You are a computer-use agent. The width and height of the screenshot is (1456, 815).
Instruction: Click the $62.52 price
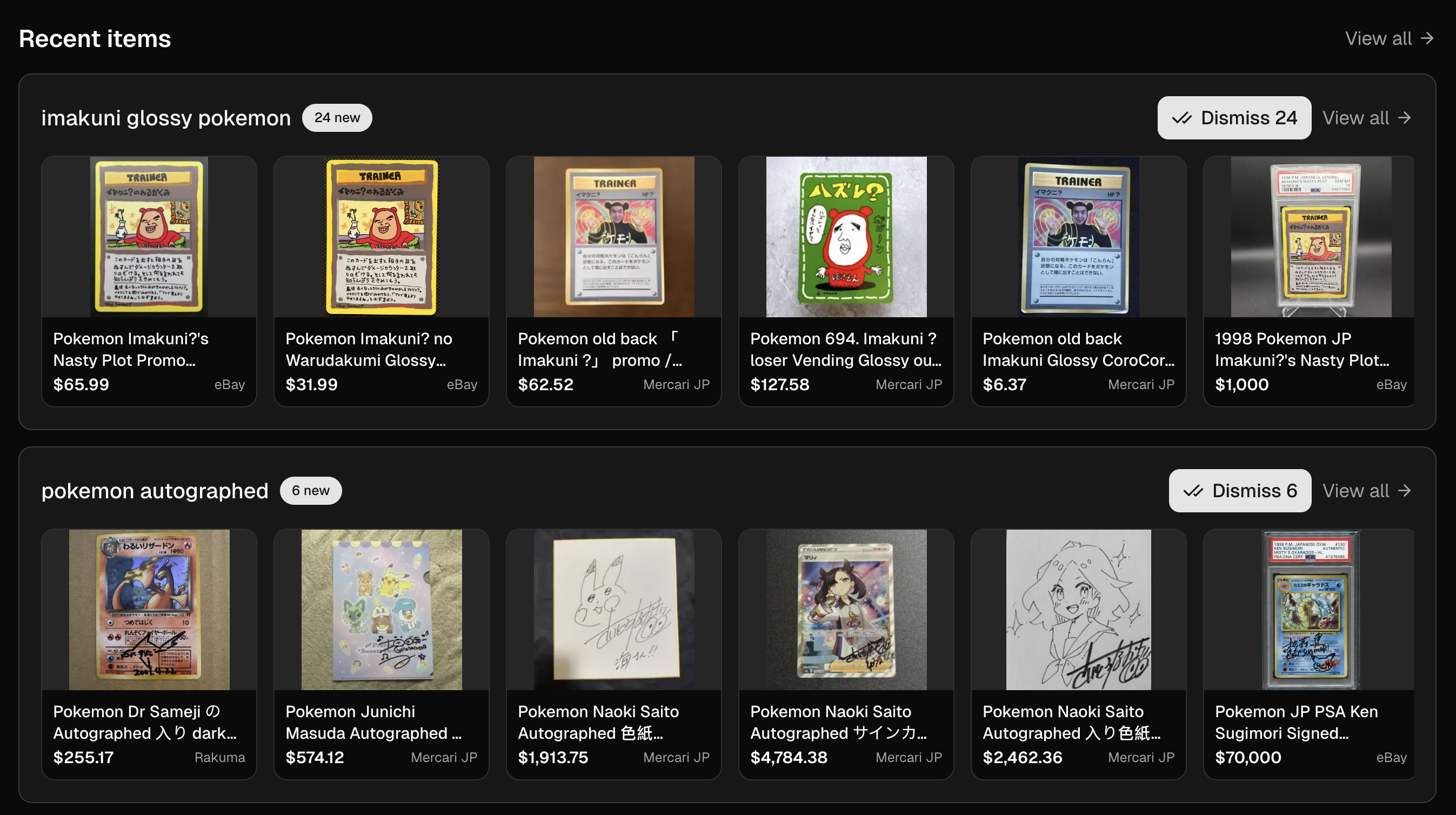[545, 384]
